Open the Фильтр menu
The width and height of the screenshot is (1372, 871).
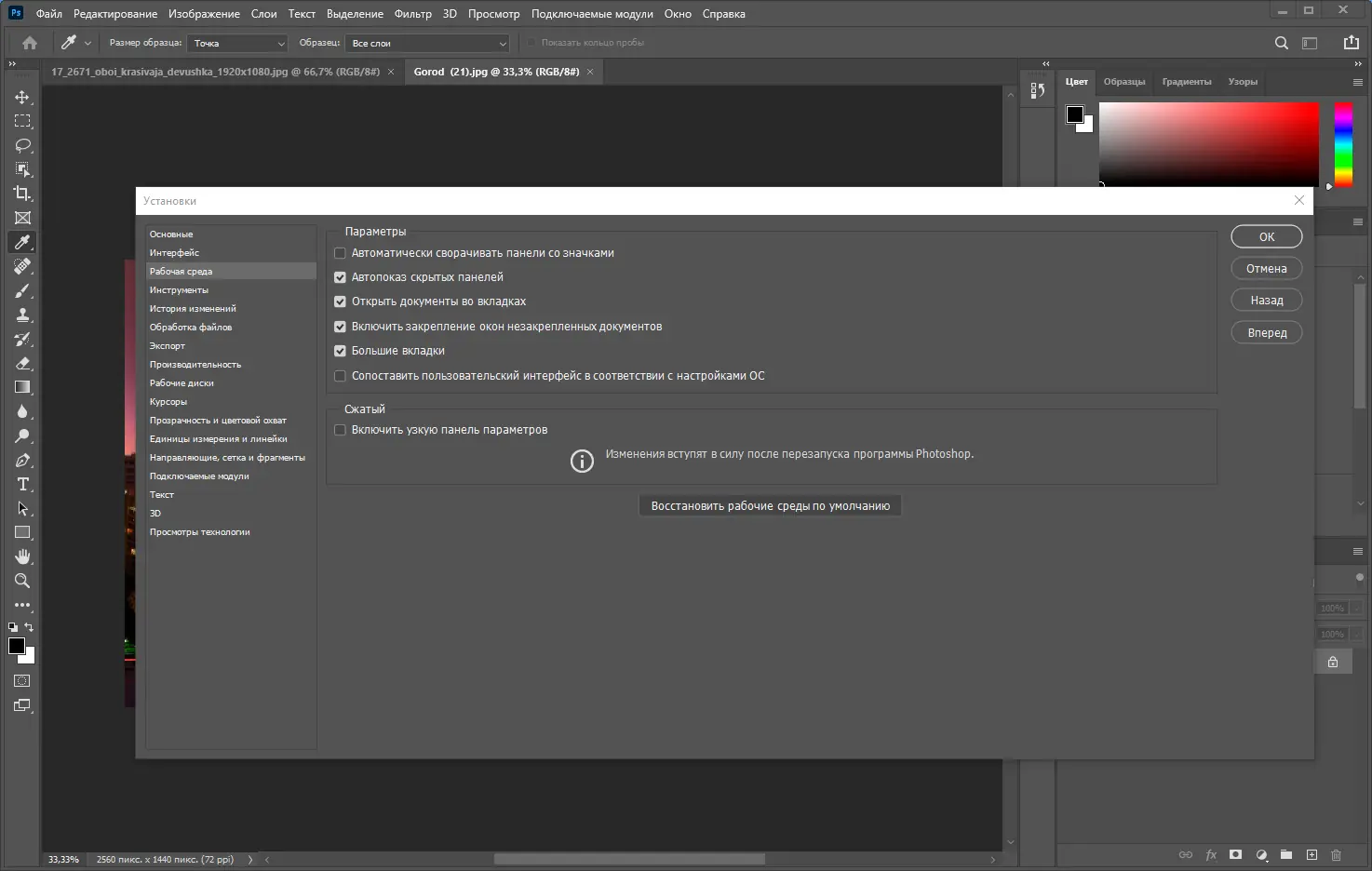[x=412, y=14]
